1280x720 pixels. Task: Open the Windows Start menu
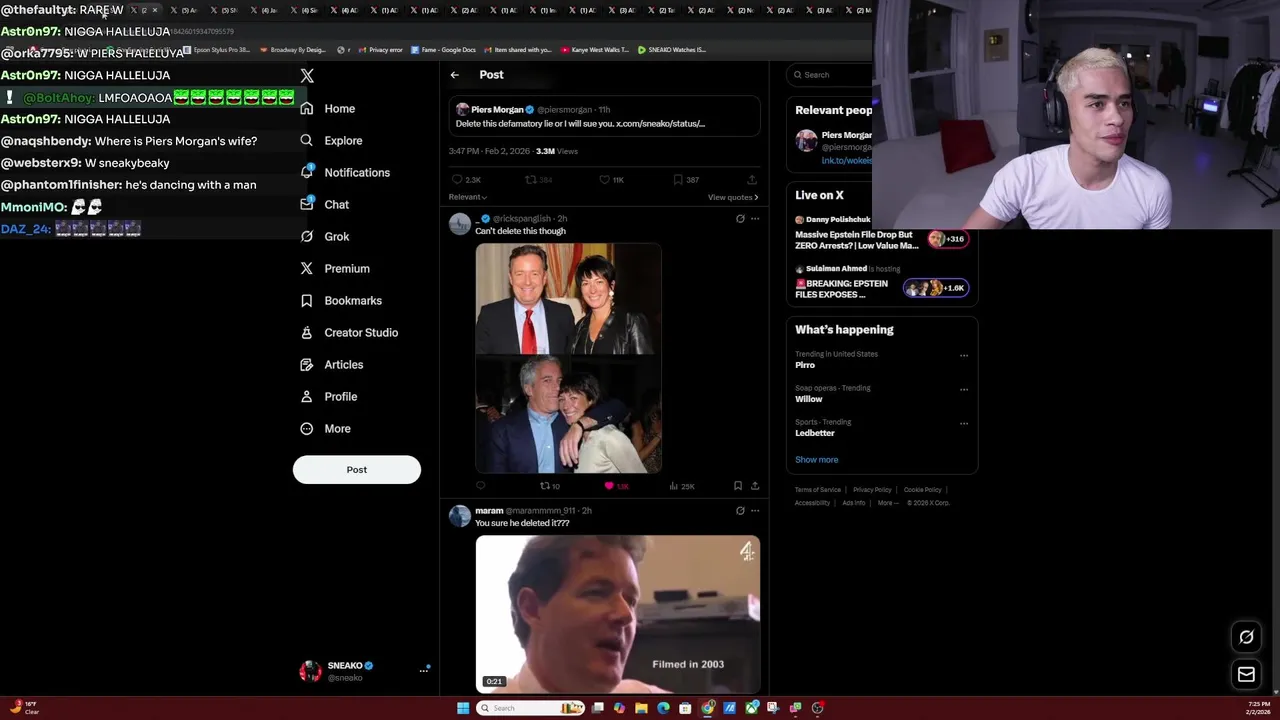coord(463,708)
